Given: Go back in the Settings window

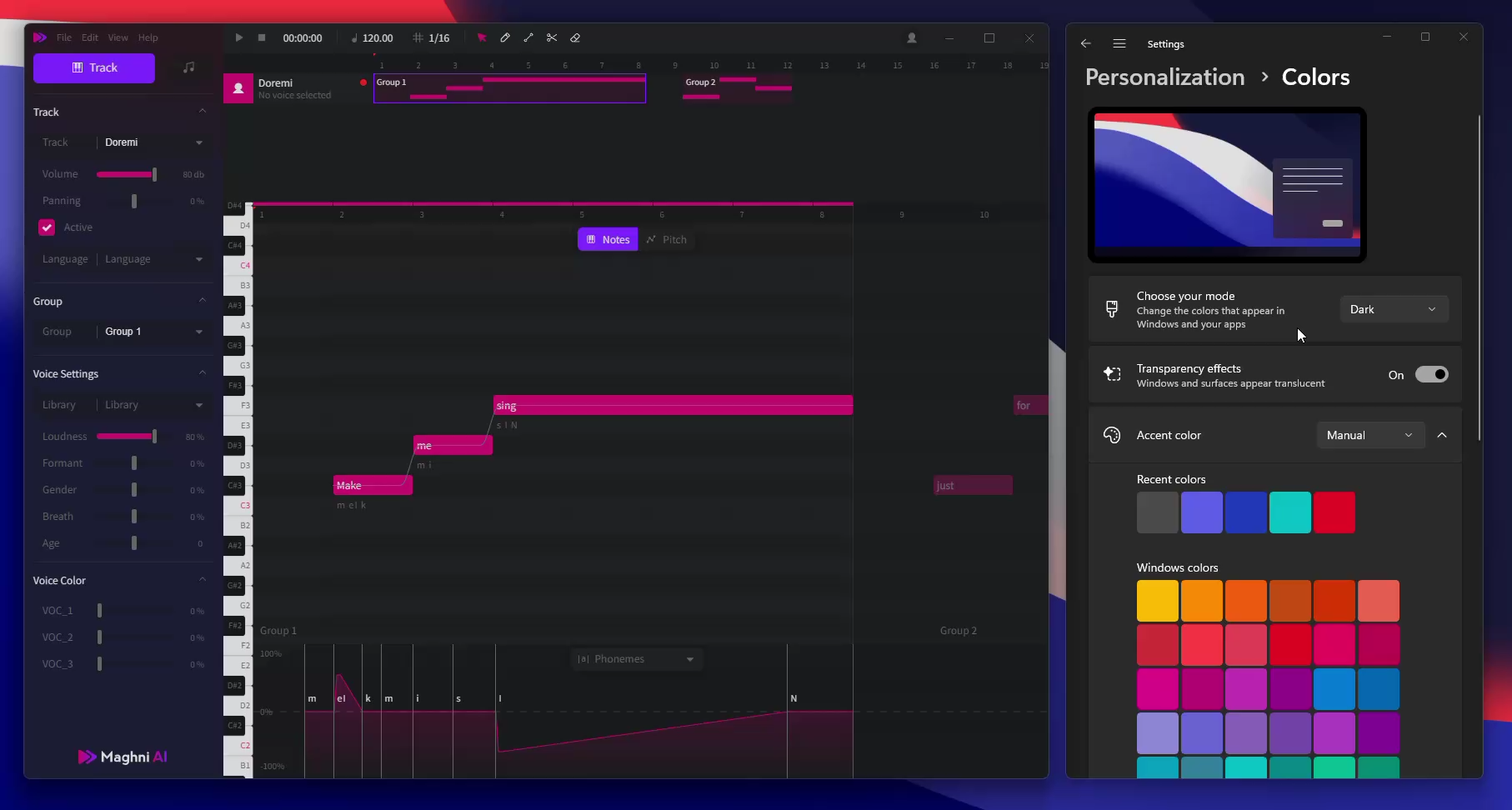Looking at the screenshot, I should tap(1085, 43).
